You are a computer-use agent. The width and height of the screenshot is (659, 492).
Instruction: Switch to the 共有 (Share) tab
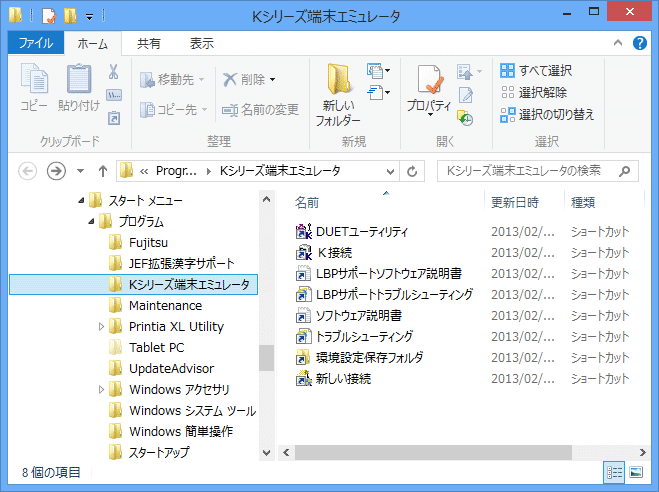tap(149, 43)
